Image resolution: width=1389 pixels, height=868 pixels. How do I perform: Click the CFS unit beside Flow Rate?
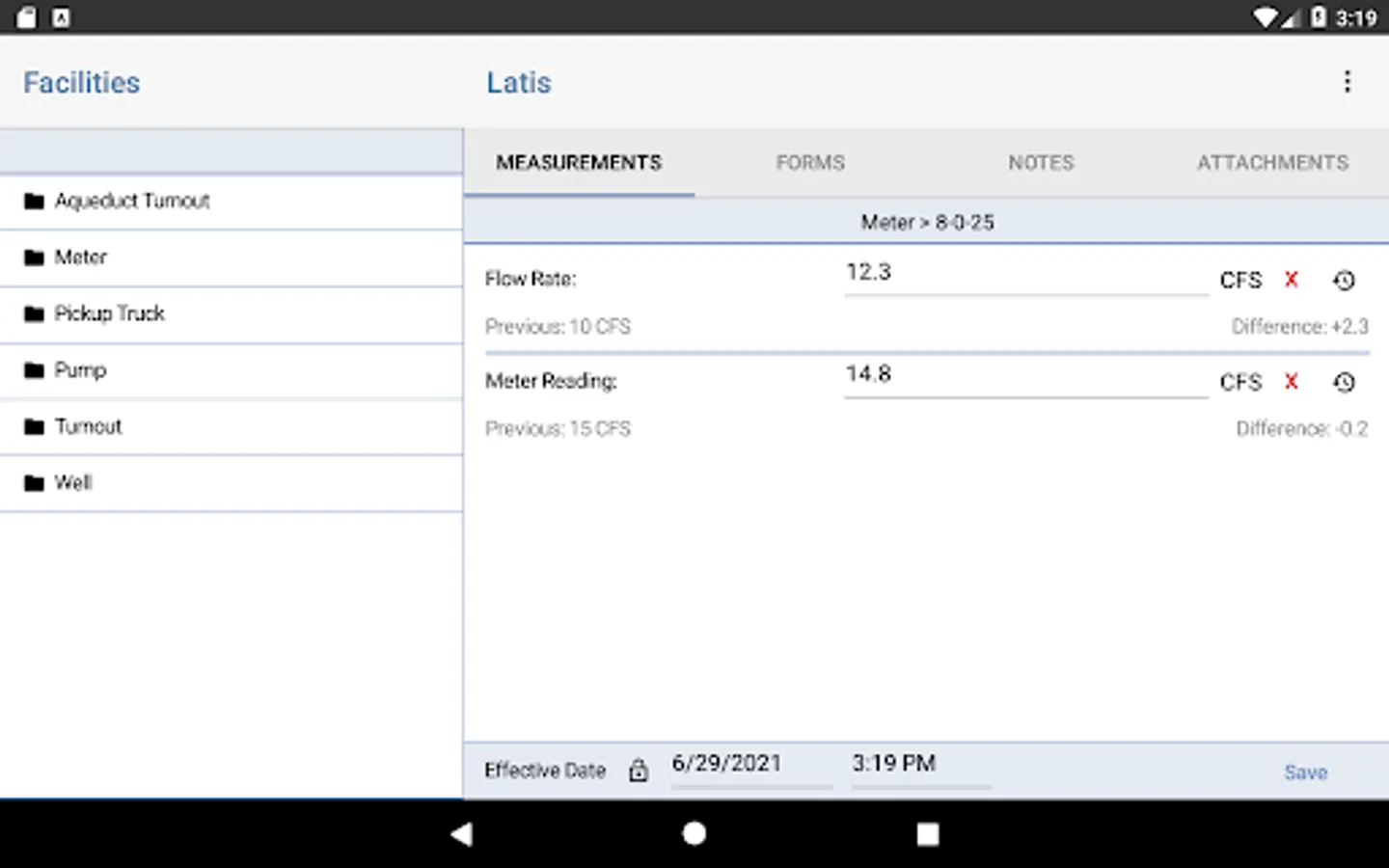[1240, 281]
